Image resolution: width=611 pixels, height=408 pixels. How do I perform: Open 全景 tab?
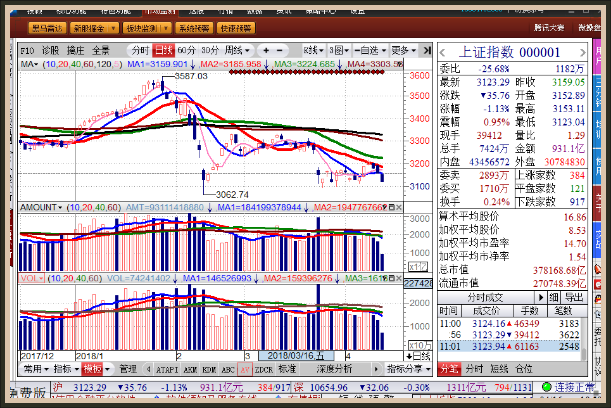(101, 51)
